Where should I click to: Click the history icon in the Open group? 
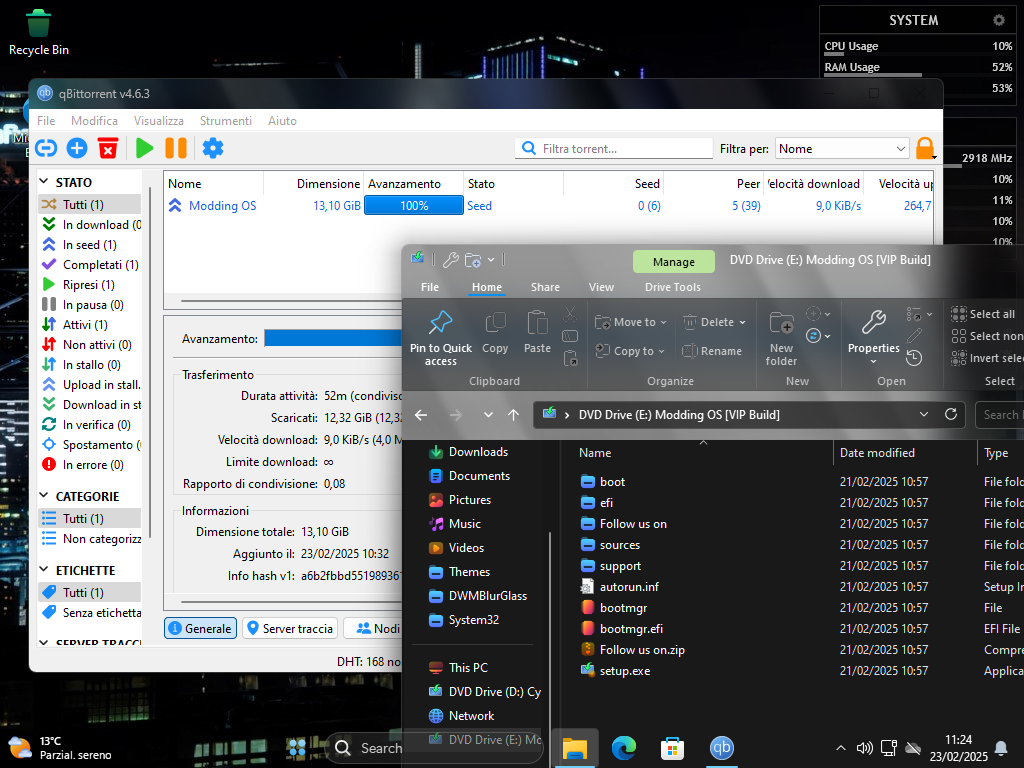pyautogui.click(x=914, y=358)
